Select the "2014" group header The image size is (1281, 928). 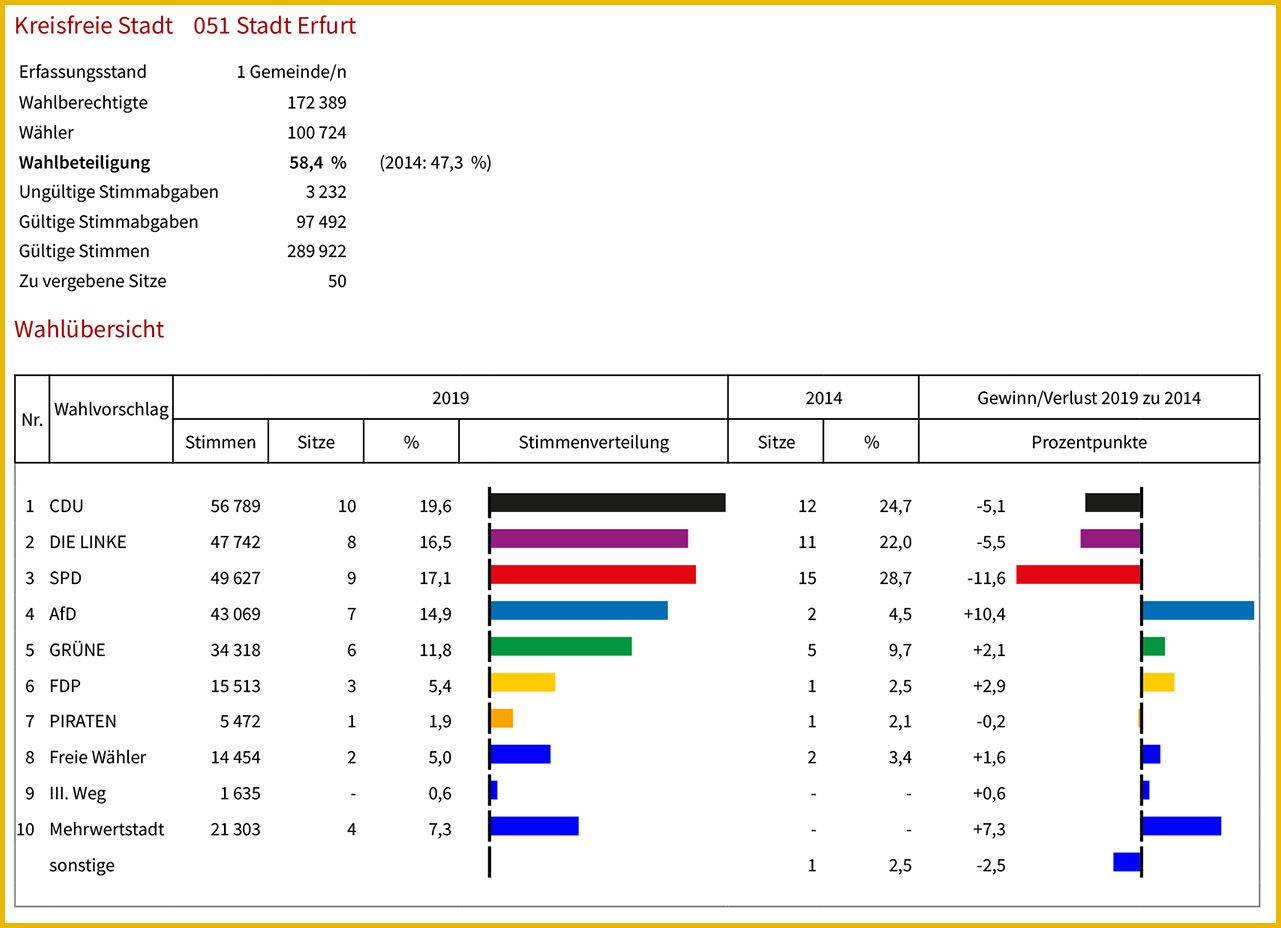pyautogui.click(x=823, y=398)
